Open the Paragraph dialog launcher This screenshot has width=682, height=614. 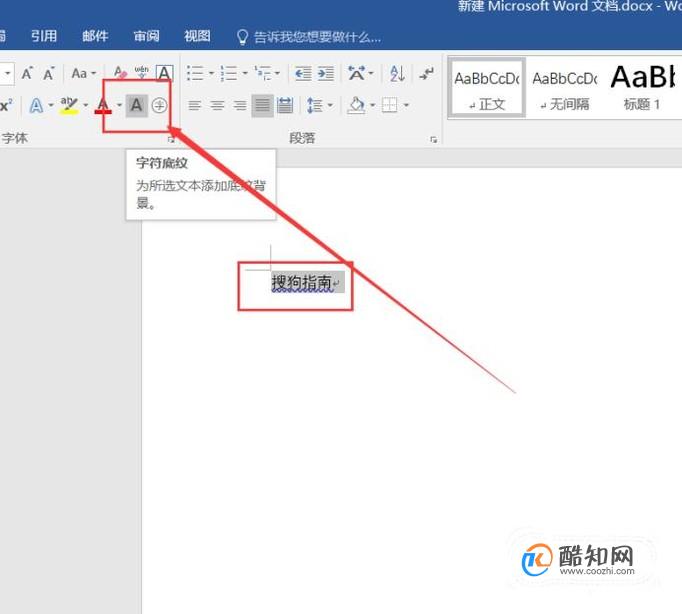pos(434,140)
